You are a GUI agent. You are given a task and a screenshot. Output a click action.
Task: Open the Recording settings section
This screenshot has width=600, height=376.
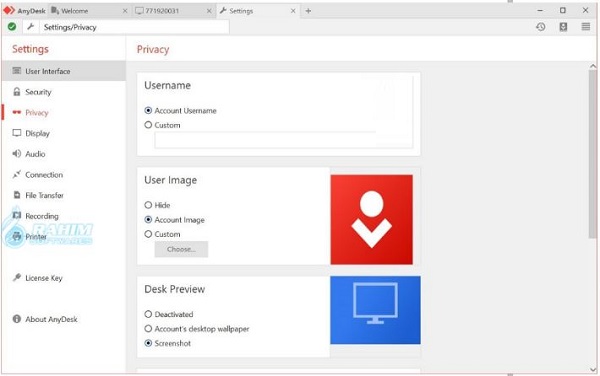click(x=64, y=216)
